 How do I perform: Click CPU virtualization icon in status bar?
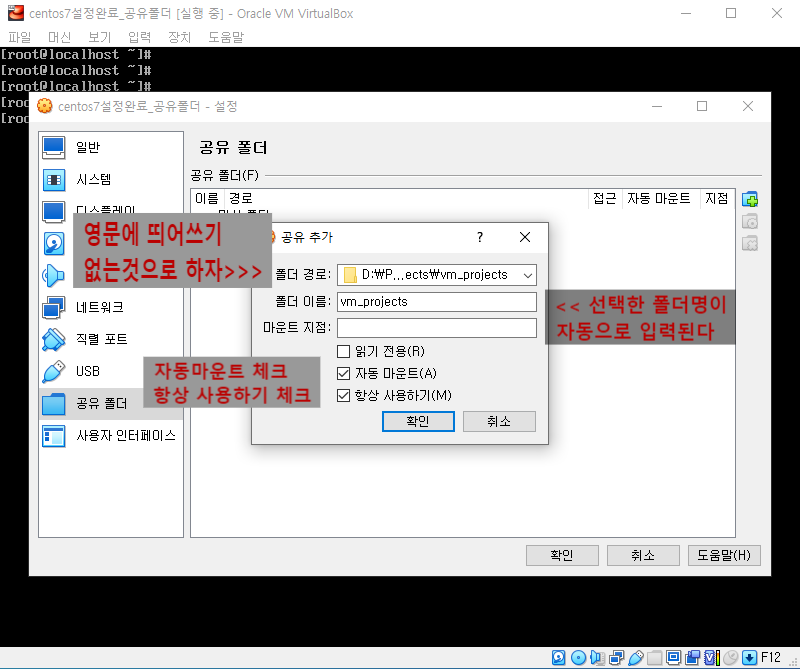(712, 657)
